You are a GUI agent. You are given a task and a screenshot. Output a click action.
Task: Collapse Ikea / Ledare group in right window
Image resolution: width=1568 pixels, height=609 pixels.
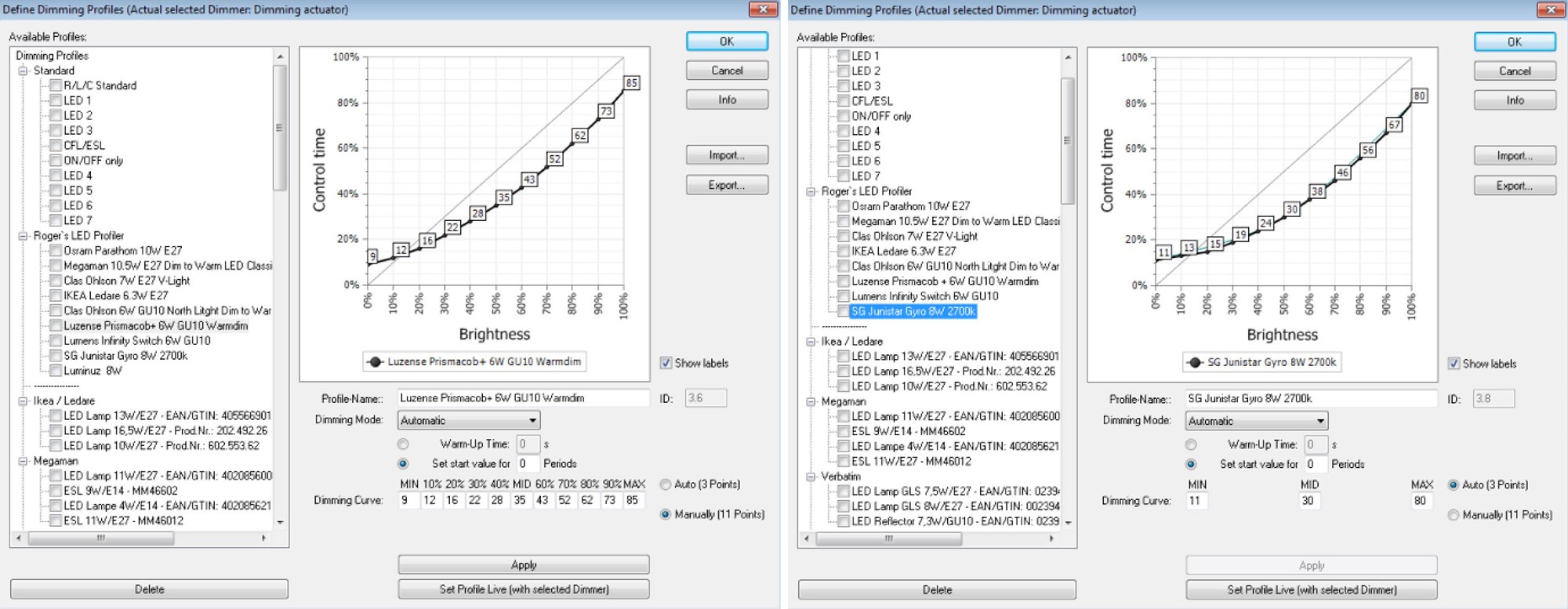coord(811,342)
